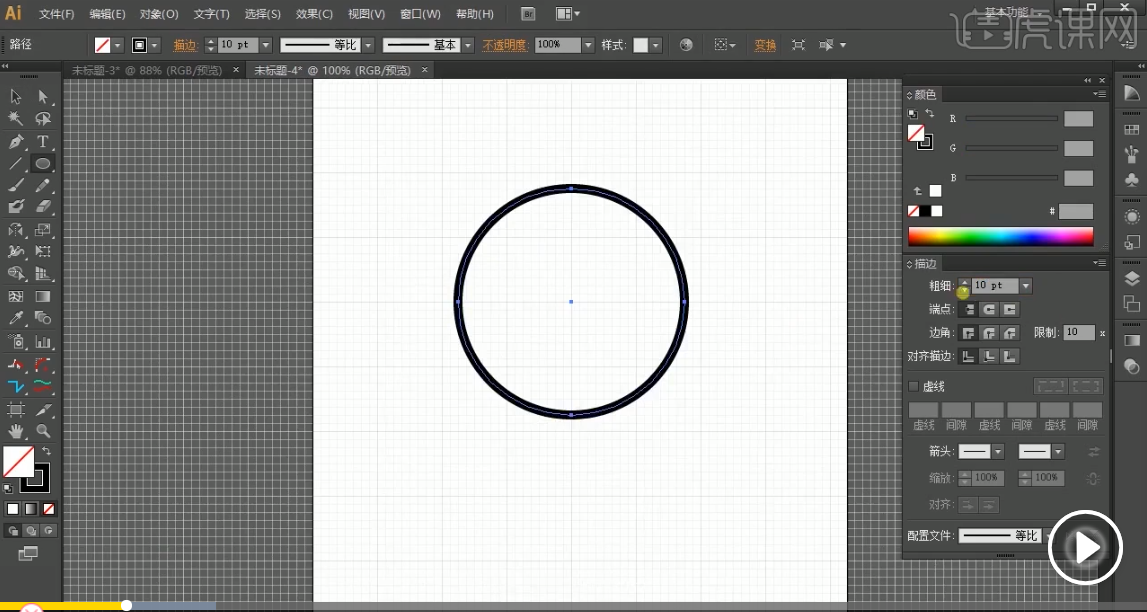The height and width of the screenshot is (612, 1147).
Task: Select the Pen tool in toolbar
Action: 16,141
